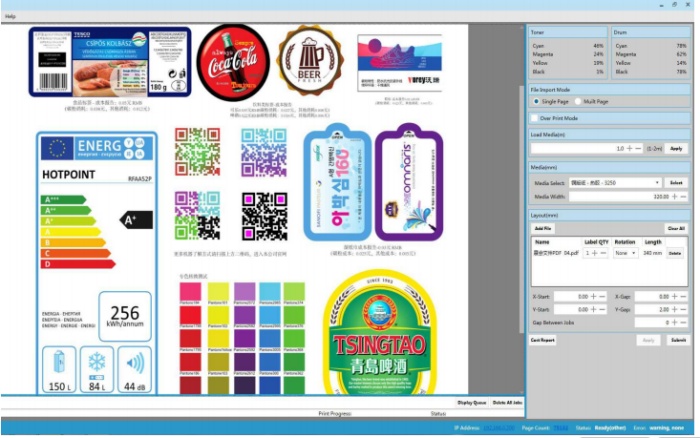The width and height of the screenshot is (700, 438).
Task: Click the Media Width input field
Action: [x=620, y=196]
